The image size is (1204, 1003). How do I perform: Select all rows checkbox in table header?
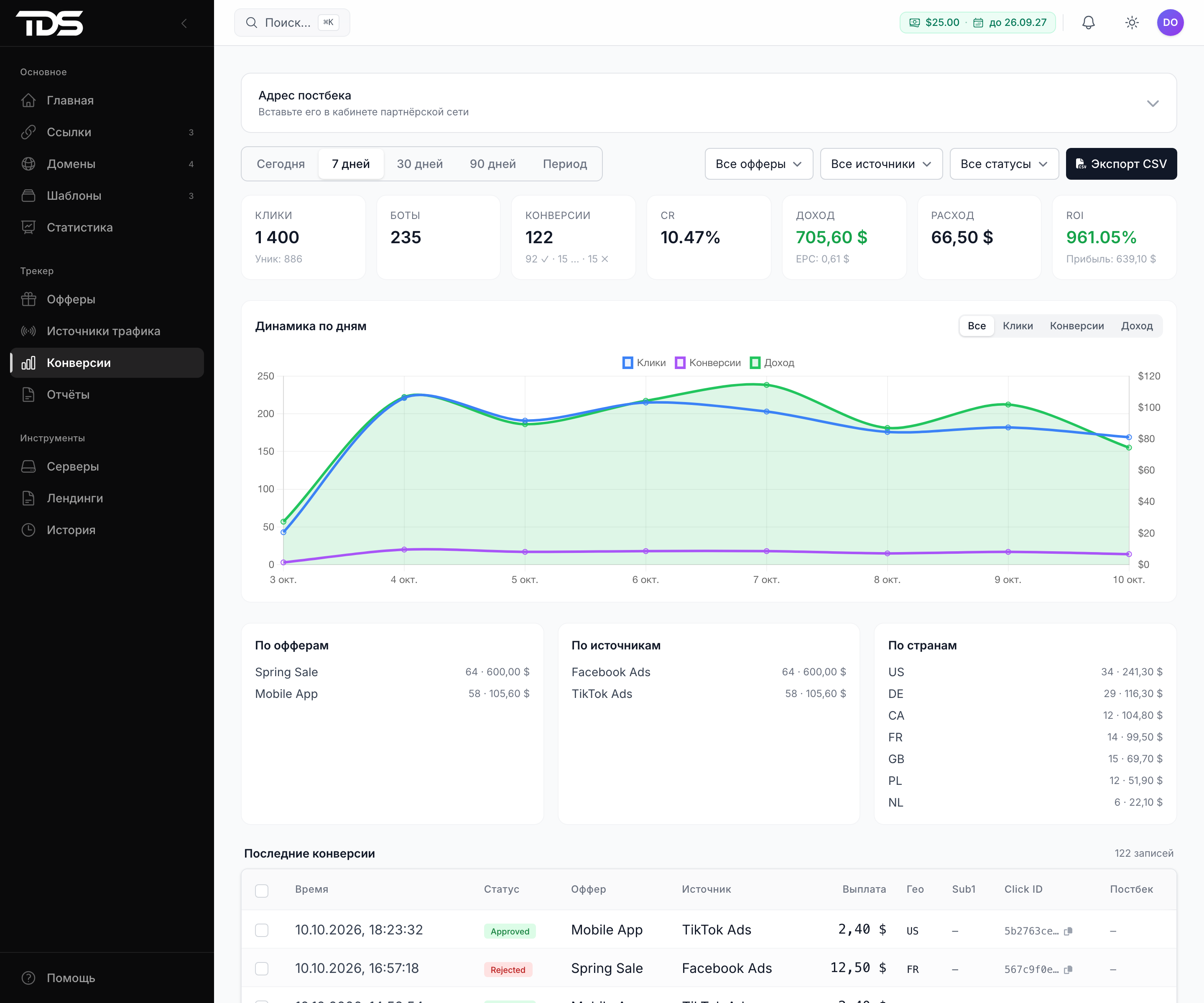coord(261,890)
